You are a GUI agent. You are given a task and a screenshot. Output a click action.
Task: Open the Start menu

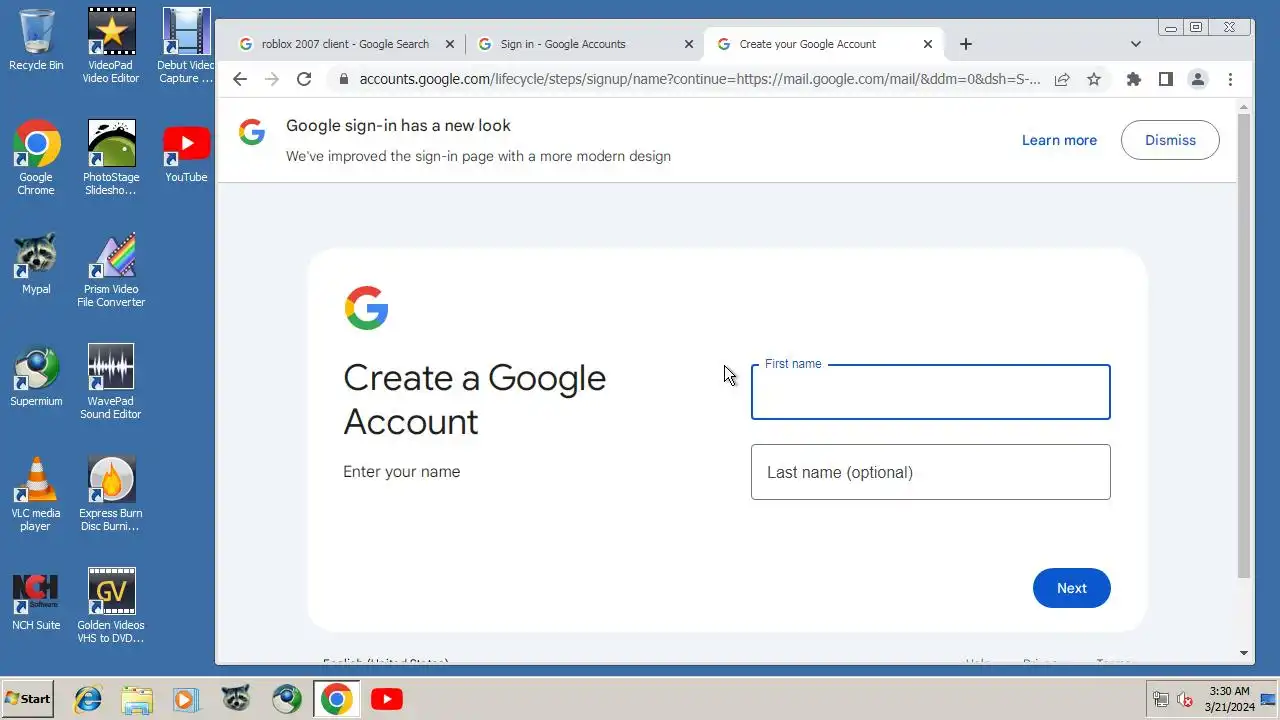28,699
